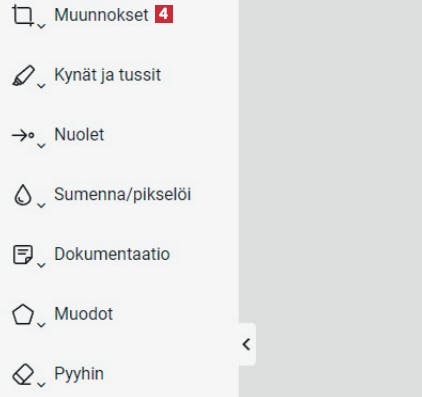
Task: Expand the Pyyhin chevron
Action: [x=41, y=385]
